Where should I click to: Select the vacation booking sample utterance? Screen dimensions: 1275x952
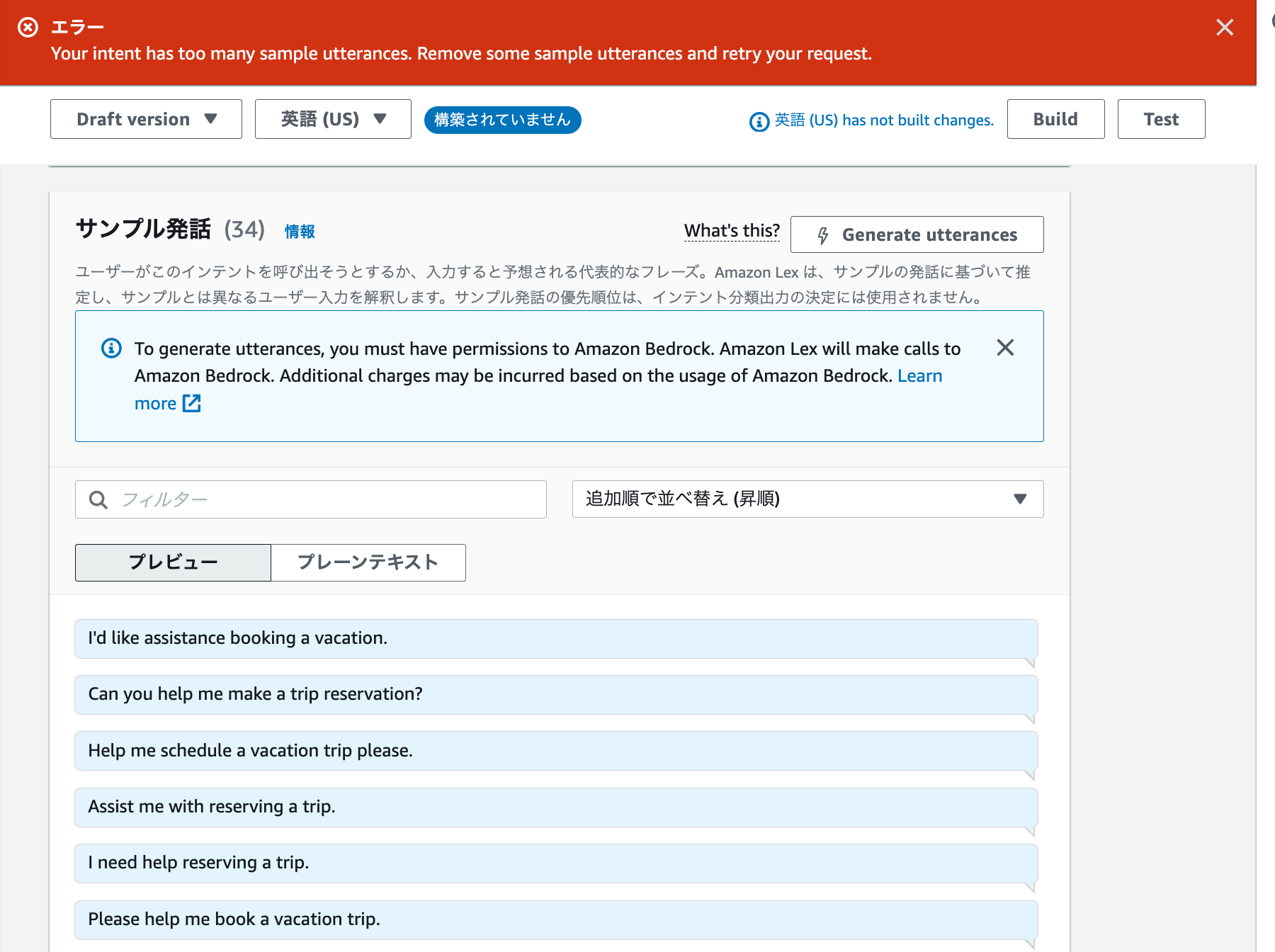(x=555, y=638)
